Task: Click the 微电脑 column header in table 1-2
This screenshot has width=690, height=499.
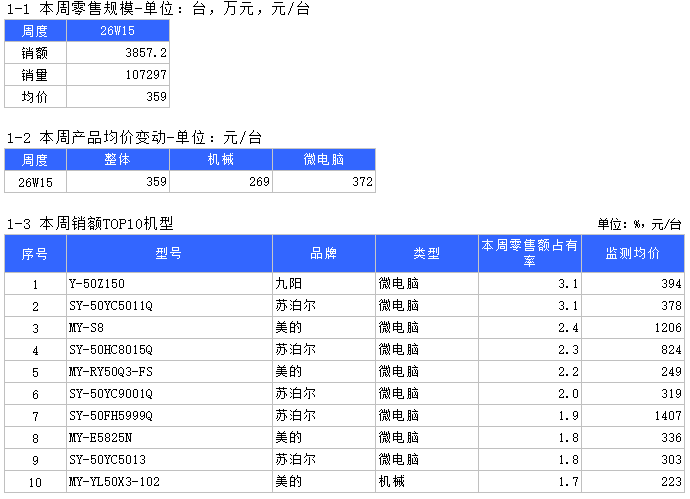Action: [x=324, y=159]
